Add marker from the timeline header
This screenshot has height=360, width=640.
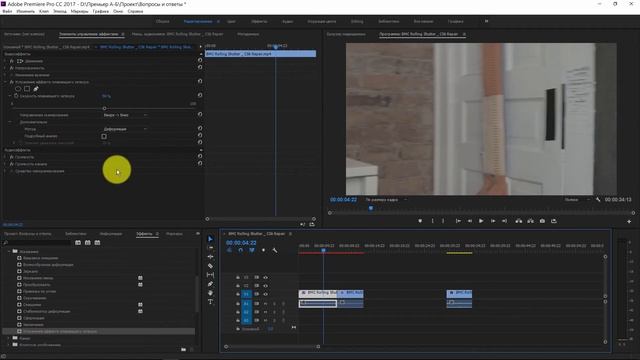(x=263, y=250)
